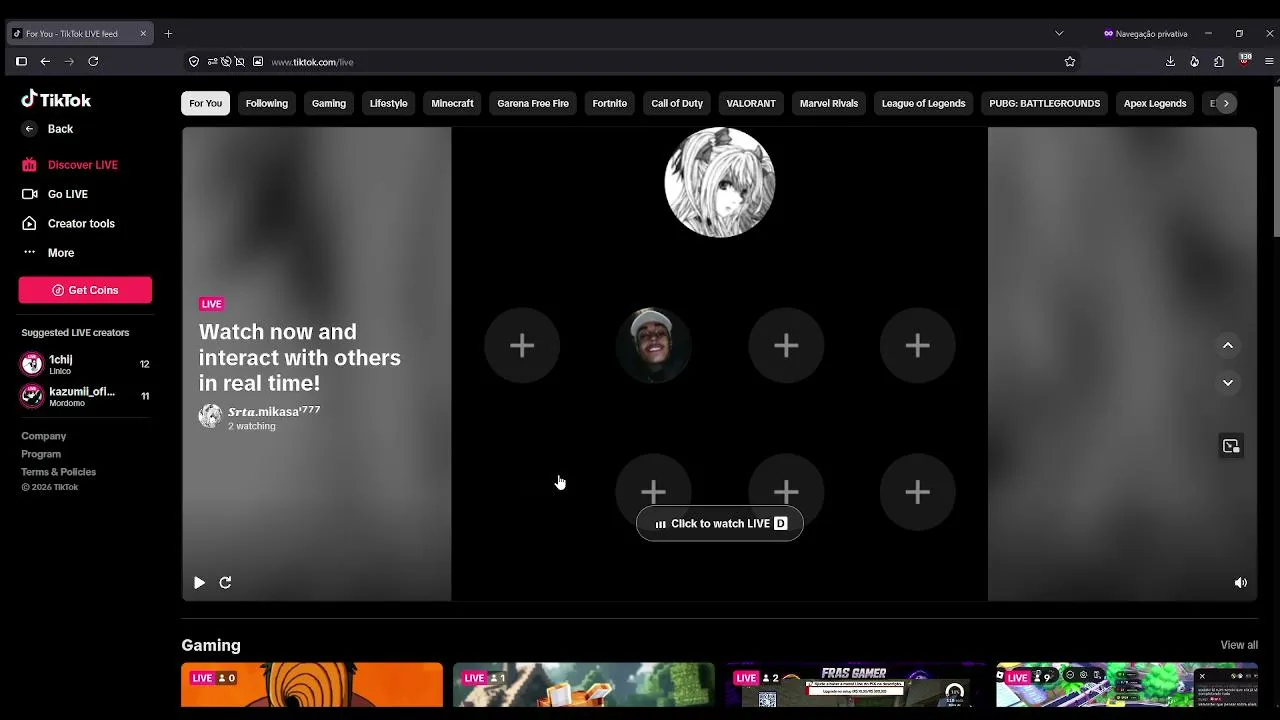Select the Call of Duty tab
Image resolution: width=1280 pixels, height=720 pixels.
tap(677, 103)
